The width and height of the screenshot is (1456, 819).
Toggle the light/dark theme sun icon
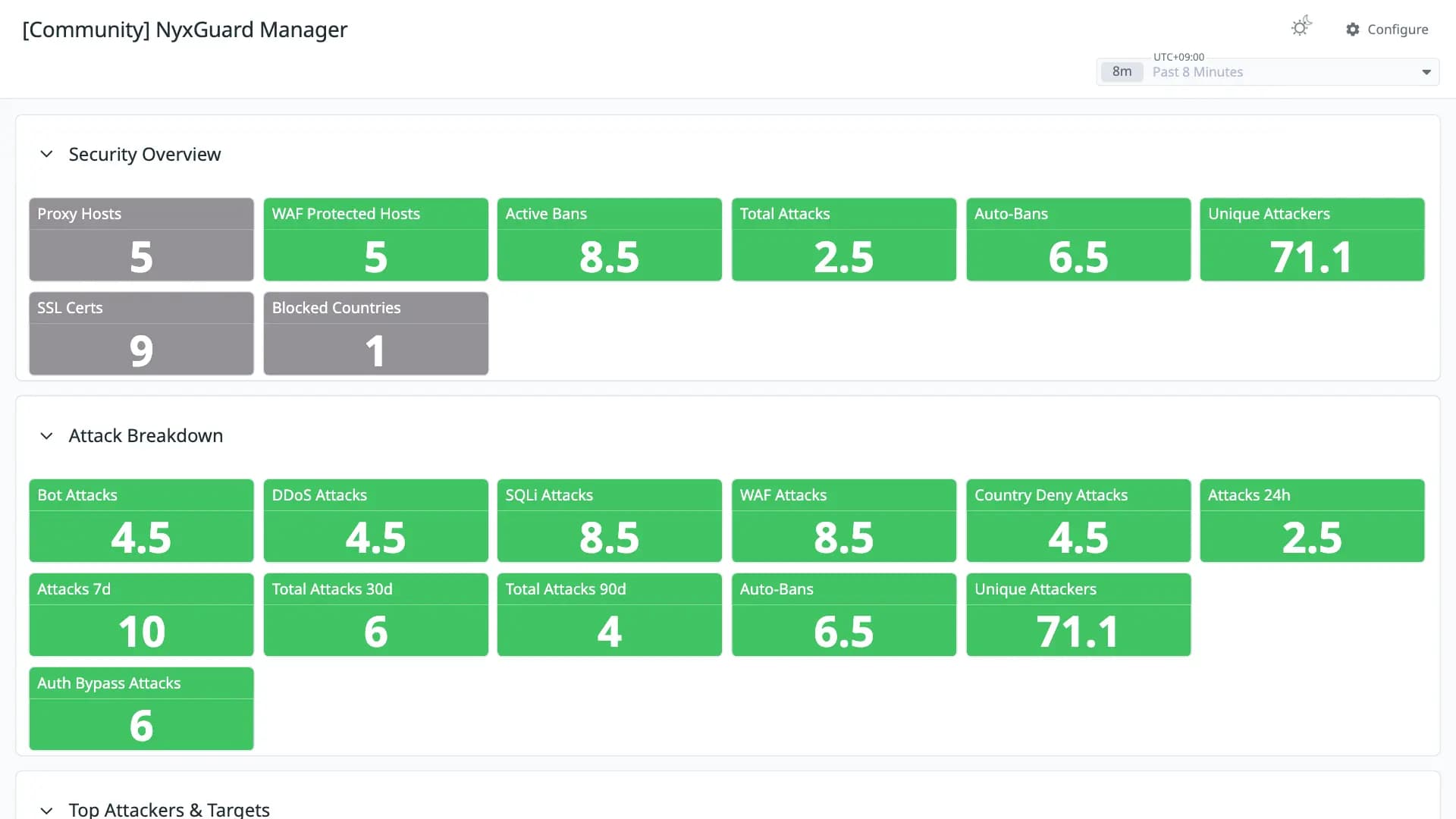click(x=1301, y=27)
